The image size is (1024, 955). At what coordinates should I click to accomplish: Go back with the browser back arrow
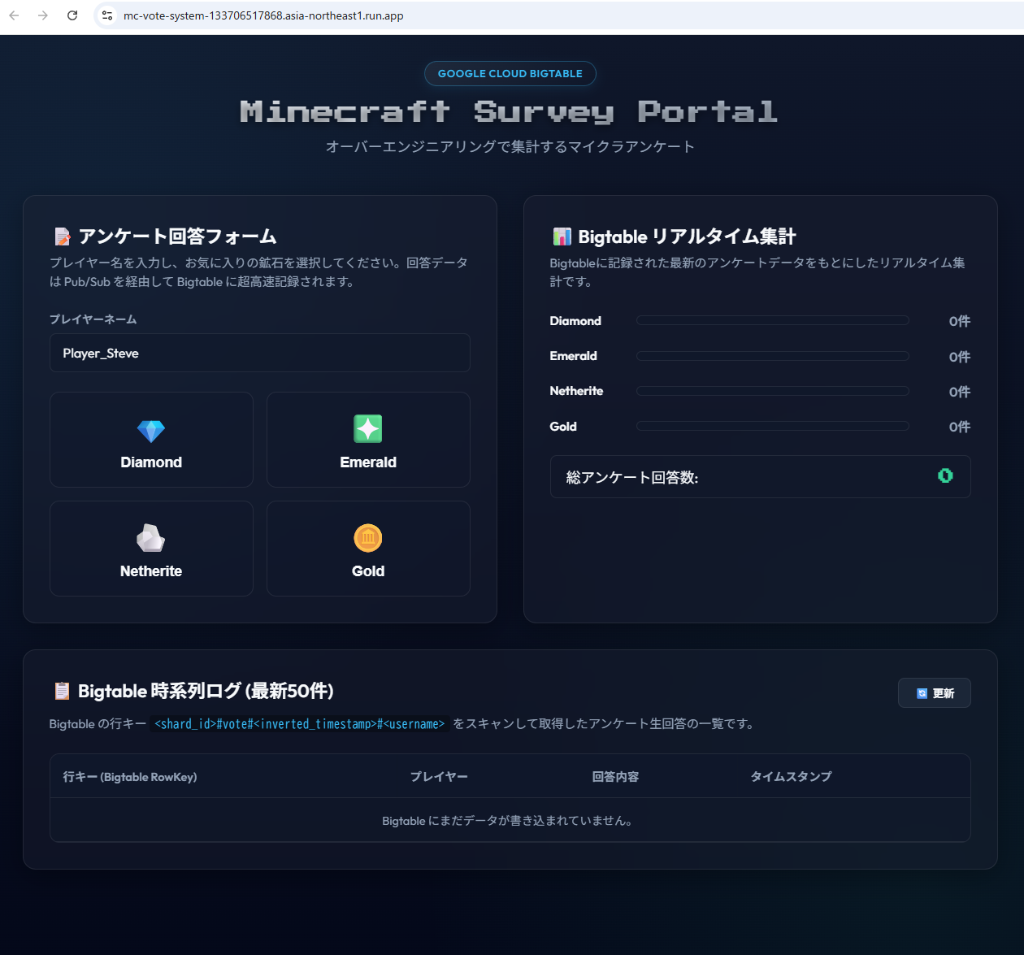14,15
